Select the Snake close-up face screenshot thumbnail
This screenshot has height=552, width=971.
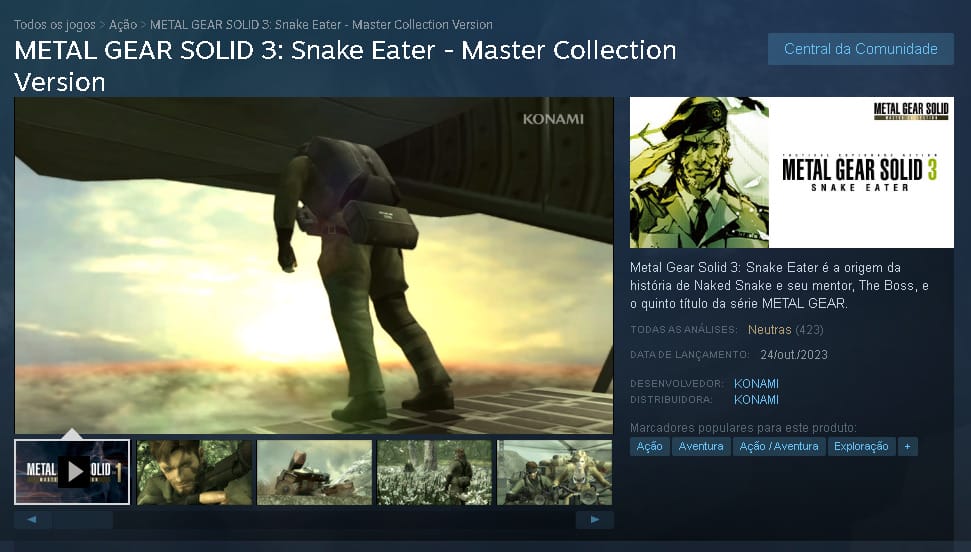194,472
